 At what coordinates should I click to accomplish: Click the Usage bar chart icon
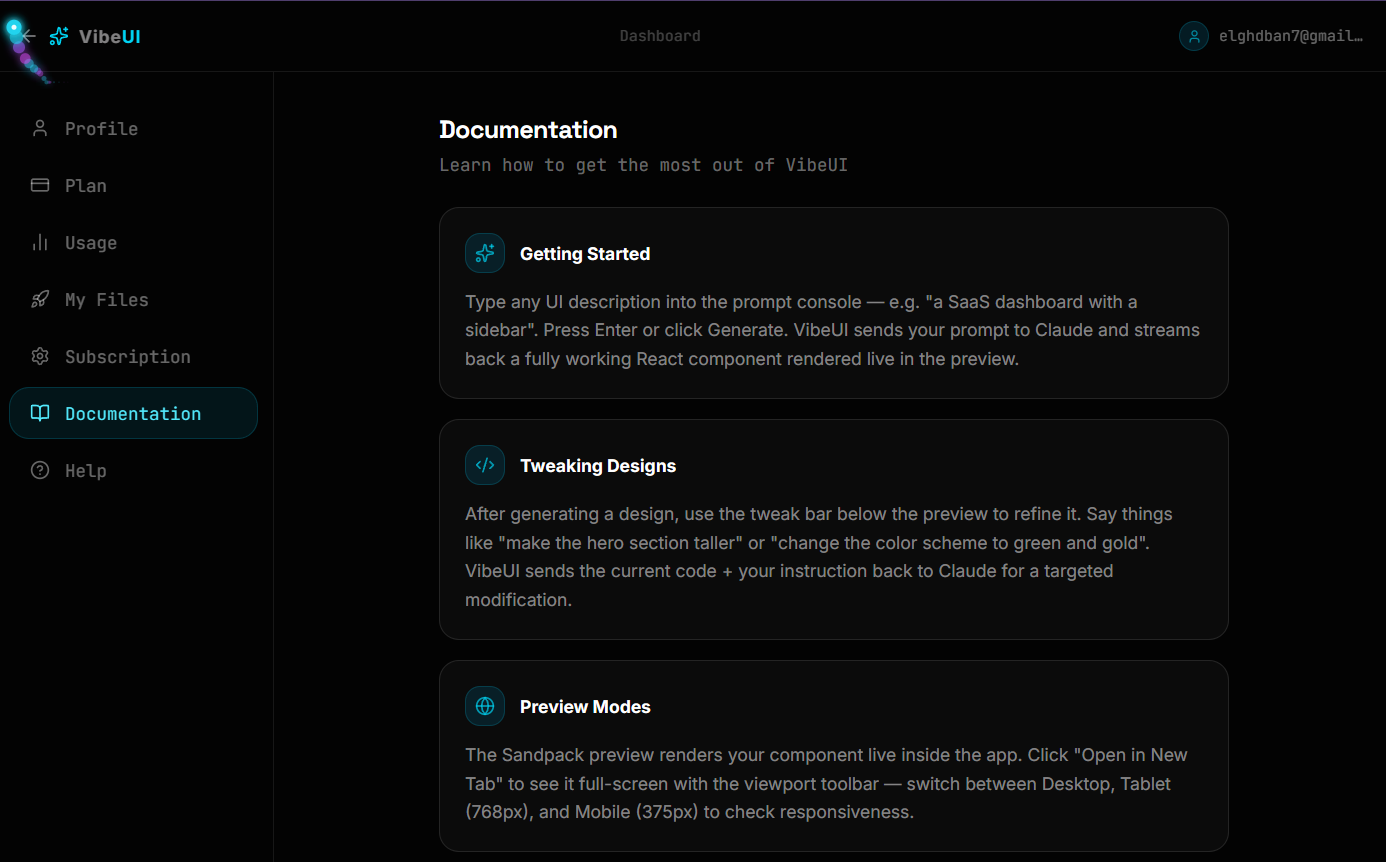[x=40, y=242]
